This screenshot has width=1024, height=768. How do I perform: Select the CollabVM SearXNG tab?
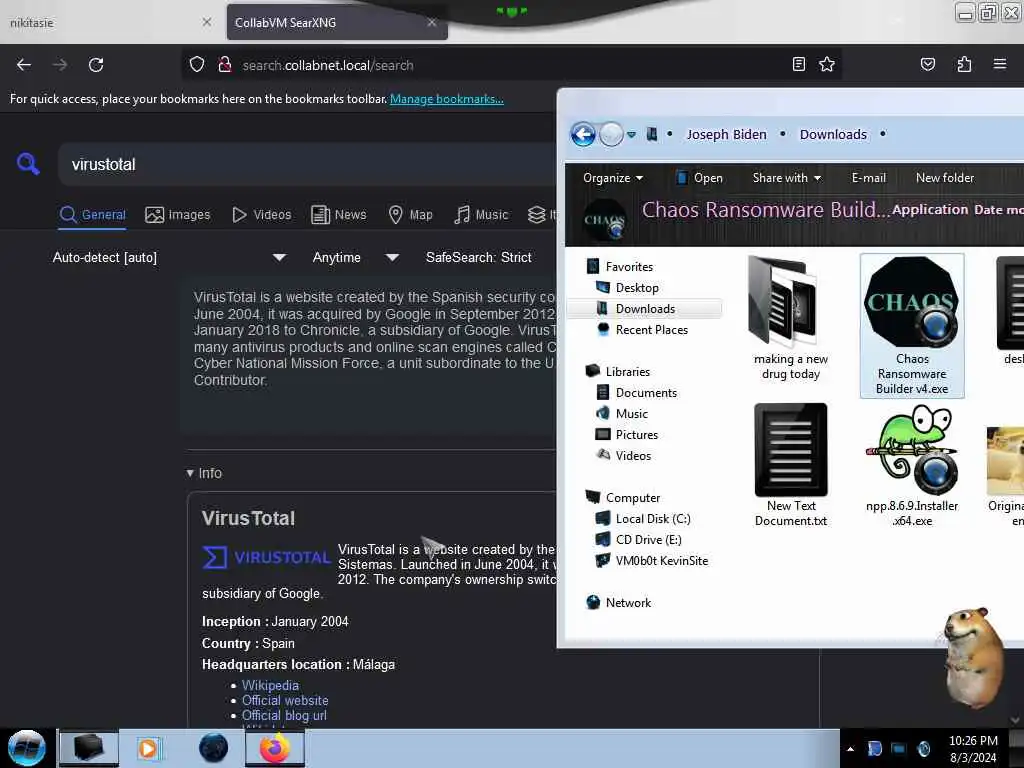coord(337,22)
